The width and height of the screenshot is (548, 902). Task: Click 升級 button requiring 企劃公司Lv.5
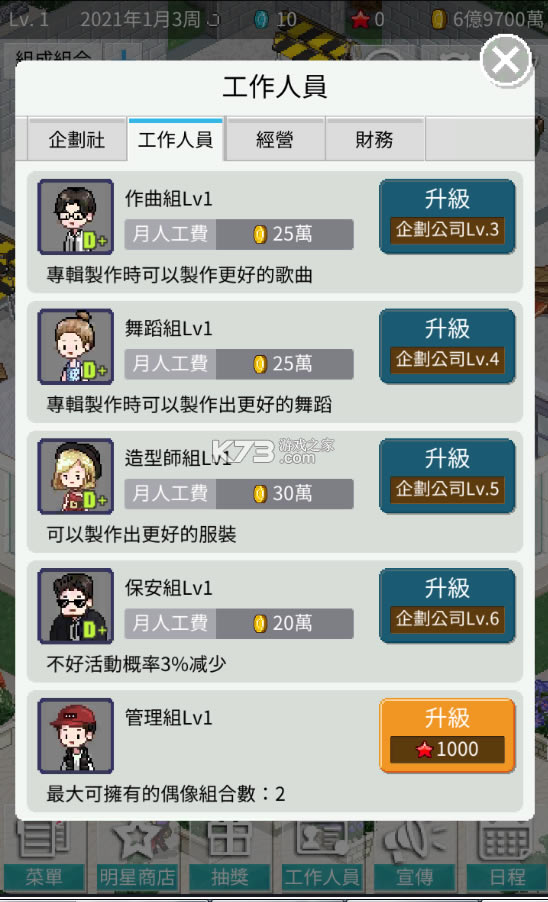pos(447,476)
